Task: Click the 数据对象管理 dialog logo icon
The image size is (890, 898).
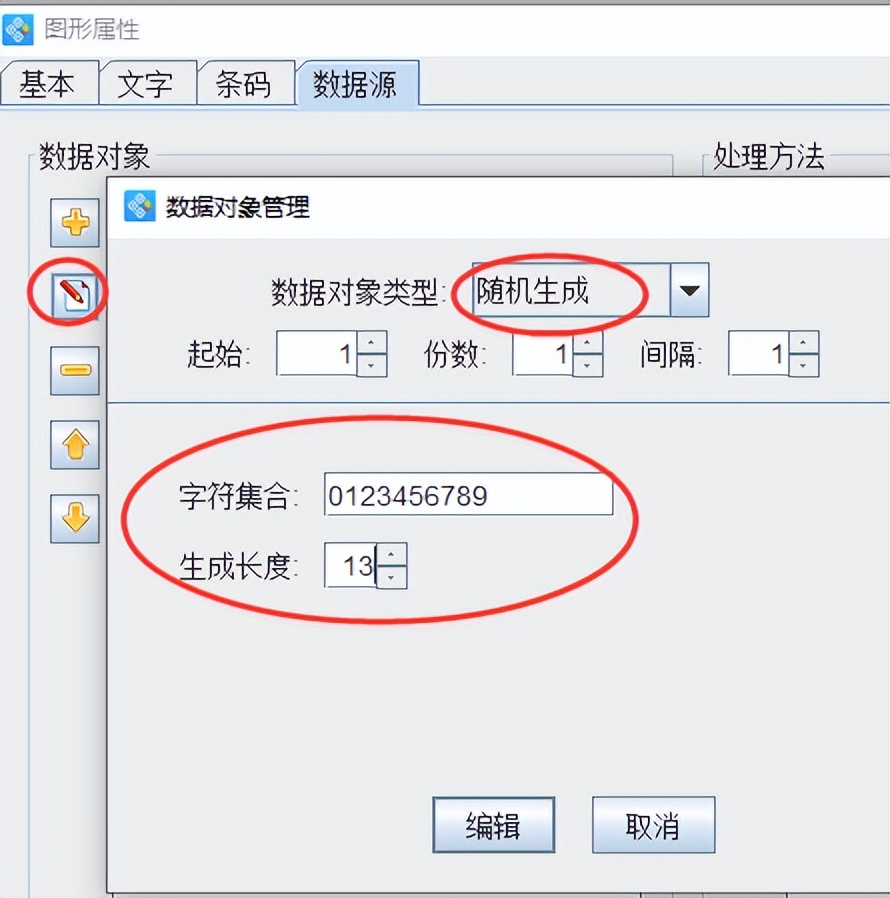Action: click(140, 206)
